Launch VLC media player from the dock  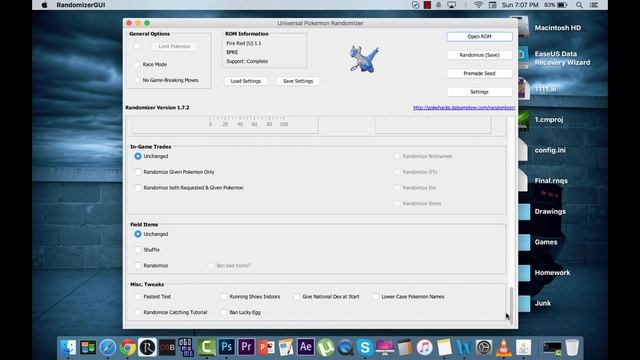[504, 347]
